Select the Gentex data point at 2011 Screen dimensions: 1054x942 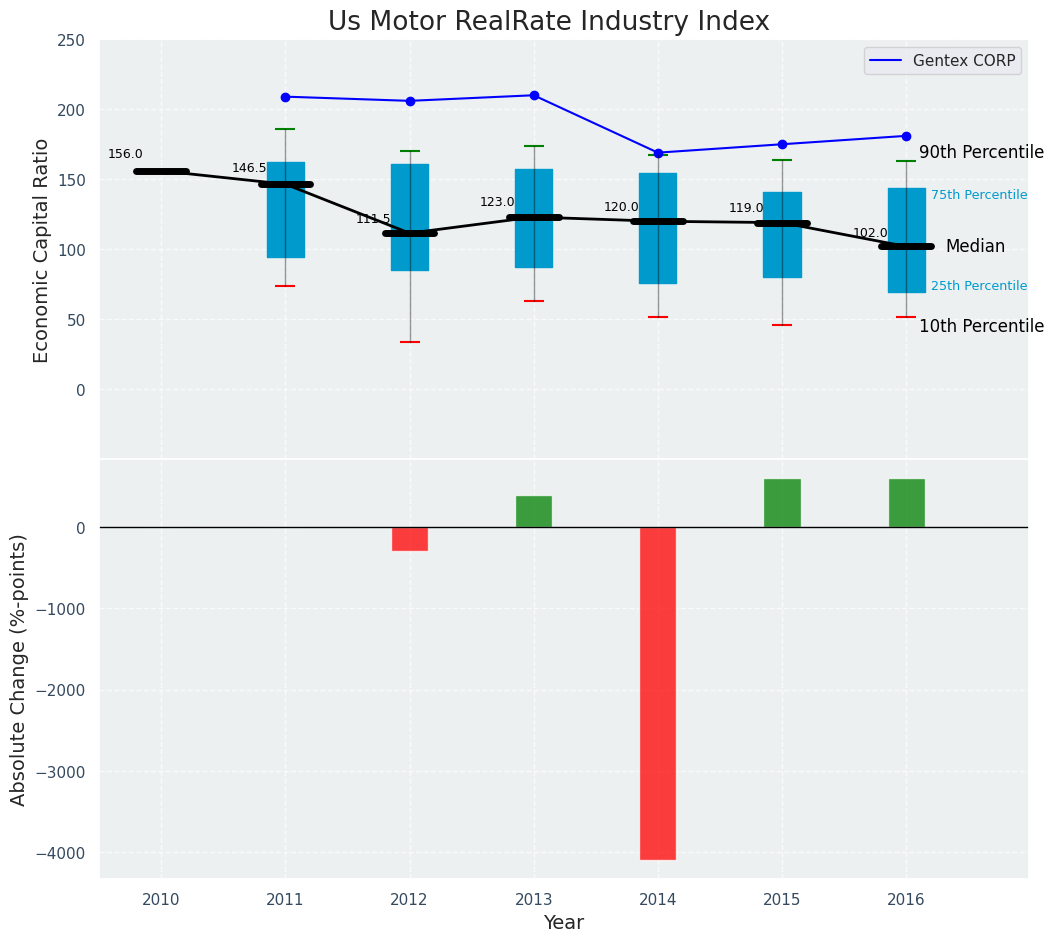pos(286,97)
